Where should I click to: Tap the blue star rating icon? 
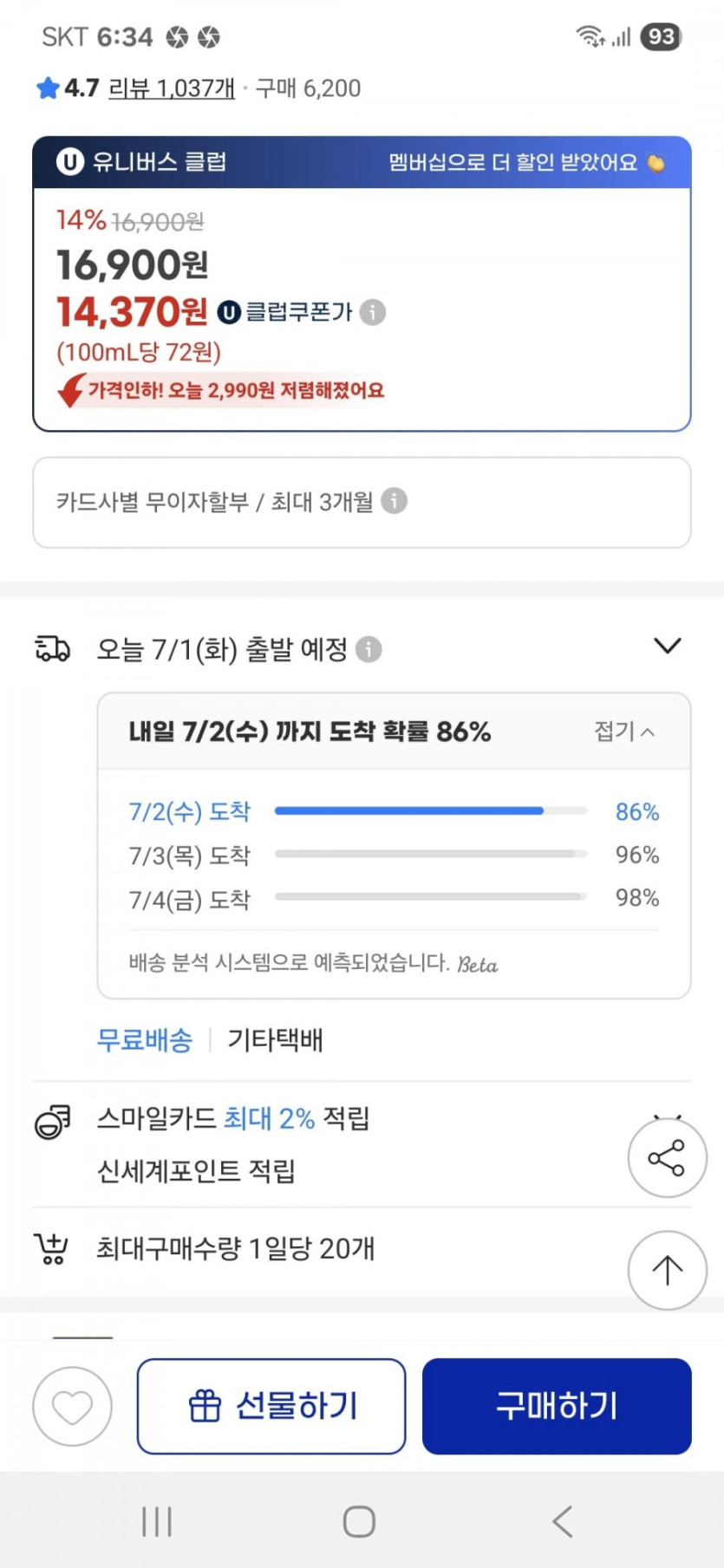(48, 88)
